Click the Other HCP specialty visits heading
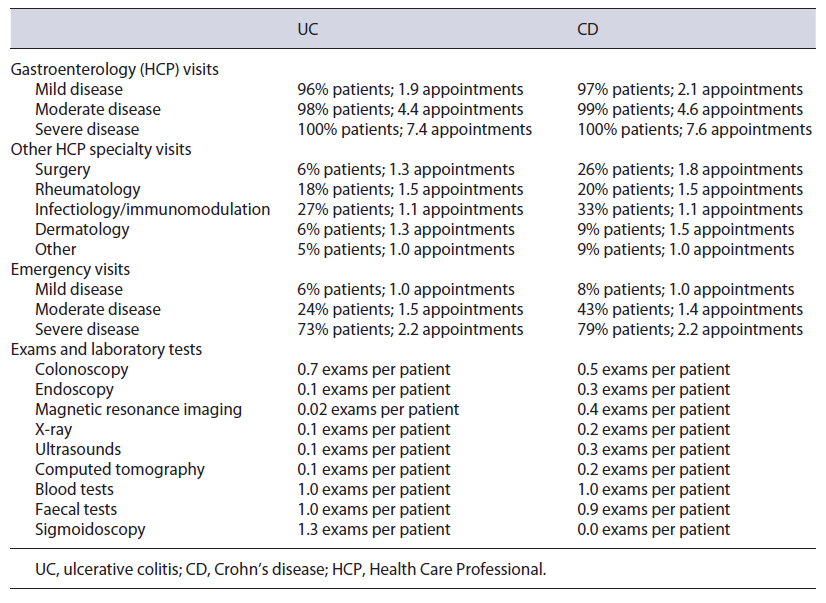This screenshot has width=826, height=603. 100,150
